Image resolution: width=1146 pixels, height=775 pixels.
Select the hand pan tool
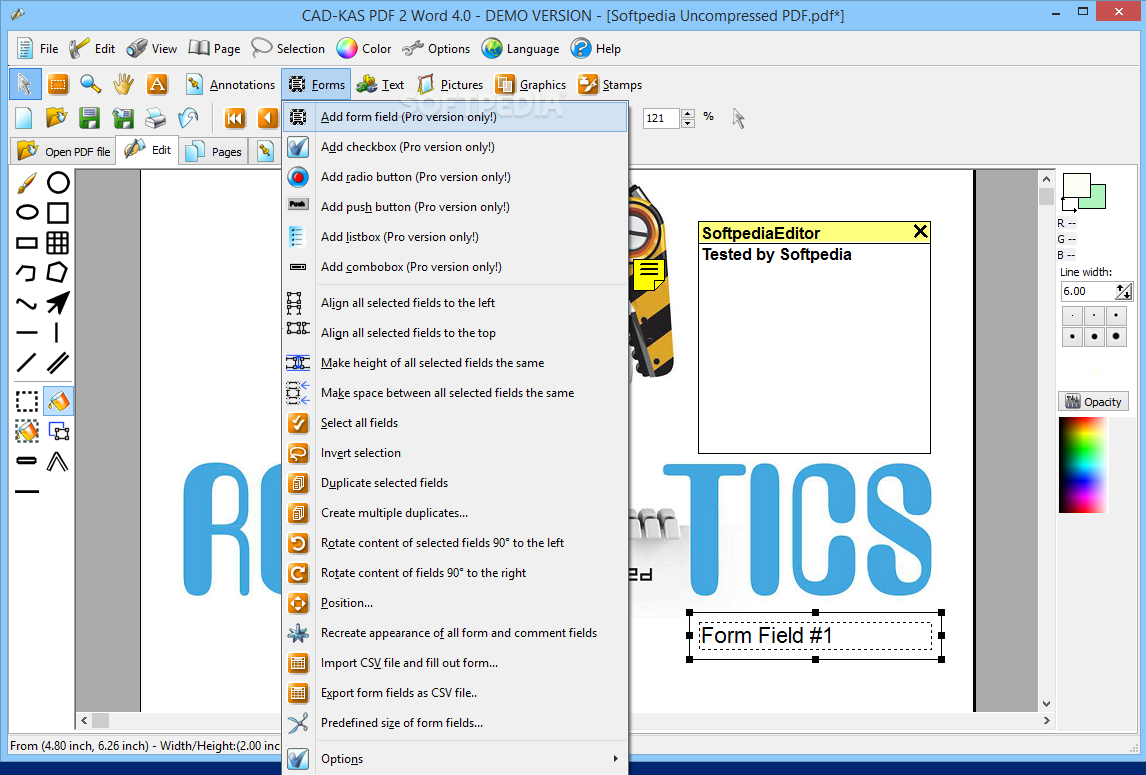(124, 84)
